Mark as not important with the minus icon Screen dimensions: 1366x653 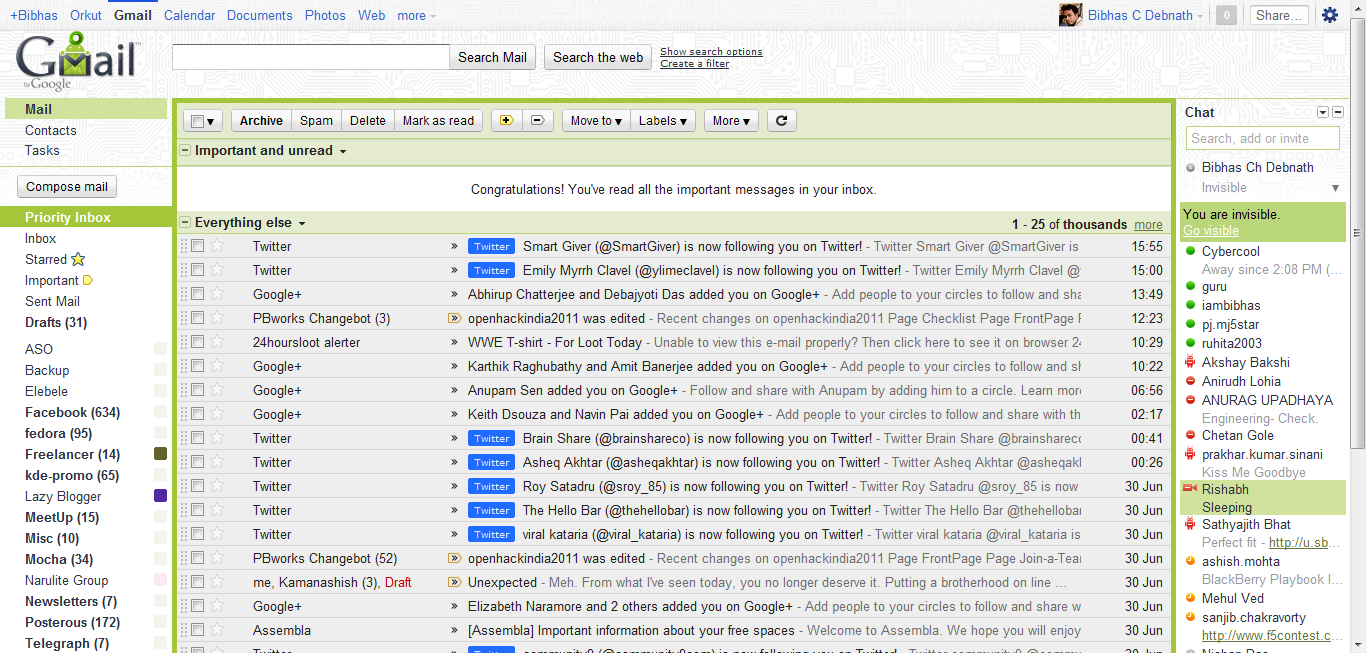537,121
